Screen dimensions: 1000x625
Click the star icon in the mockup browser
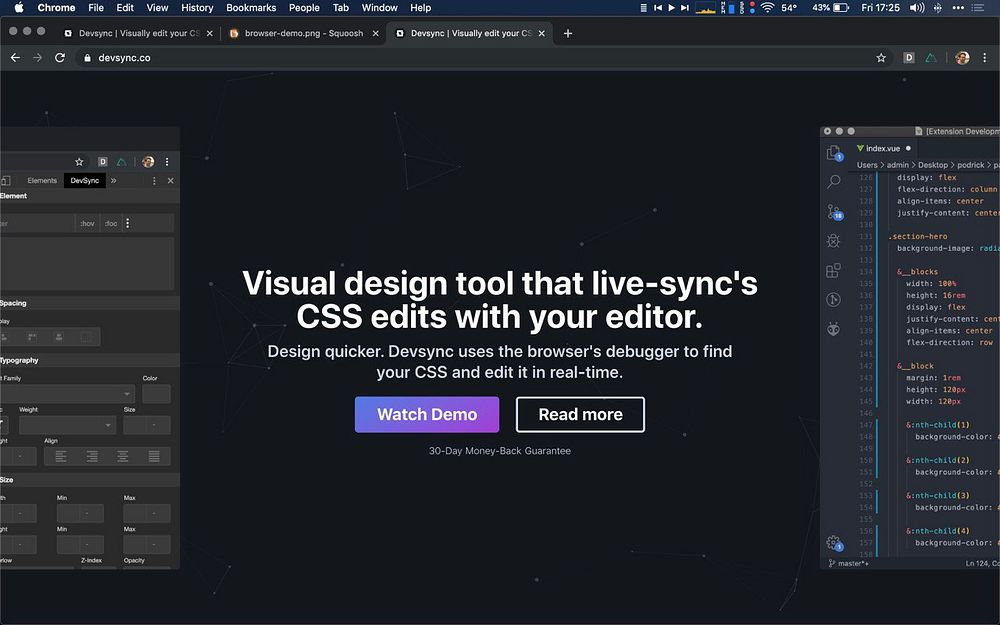[x=79, y=162]
